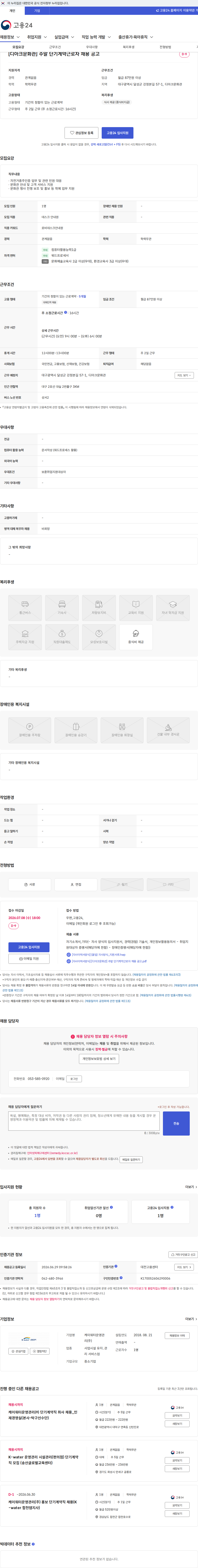Jump to the 전형방법 section tab

pyautogui.click(x=165, y=47)
